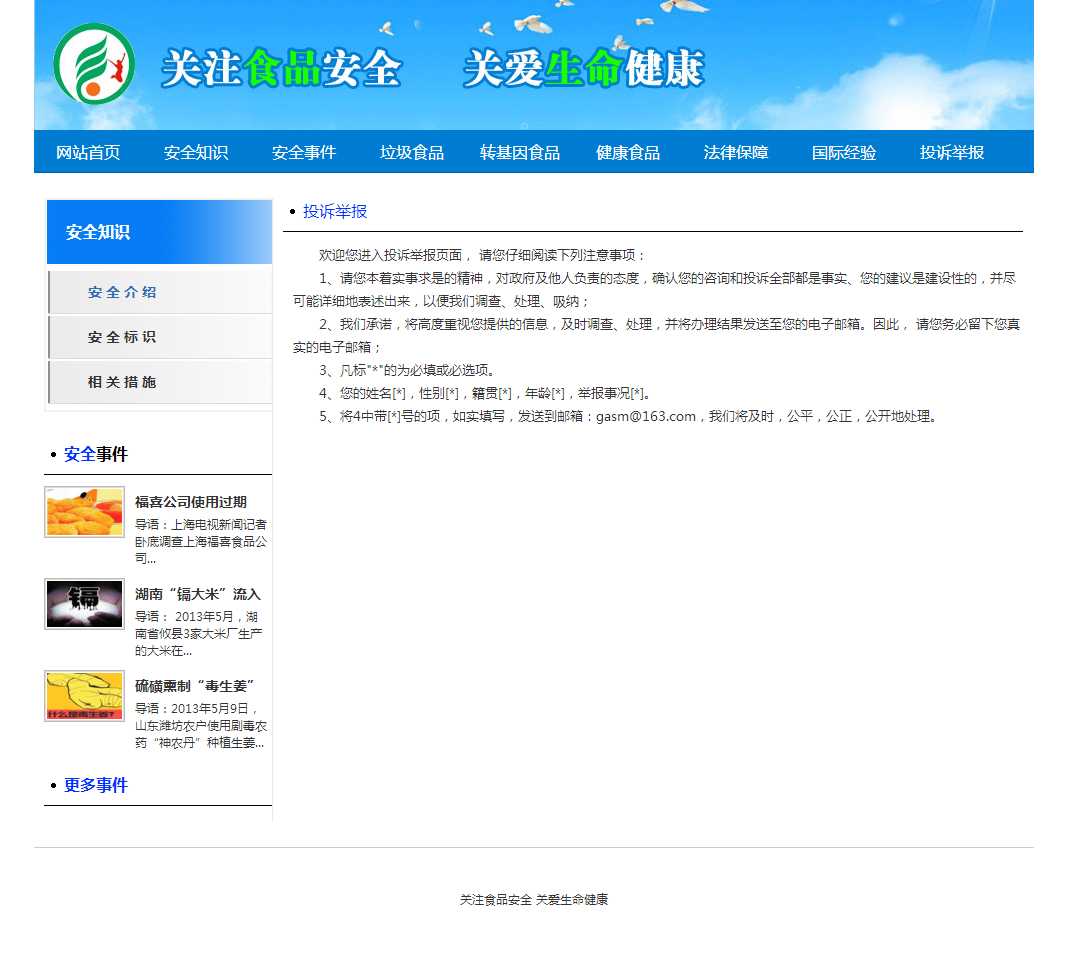Screen dimensions: 1067x963
Task: Open the fried food news thumbnail
Action: tap(85, 512)
